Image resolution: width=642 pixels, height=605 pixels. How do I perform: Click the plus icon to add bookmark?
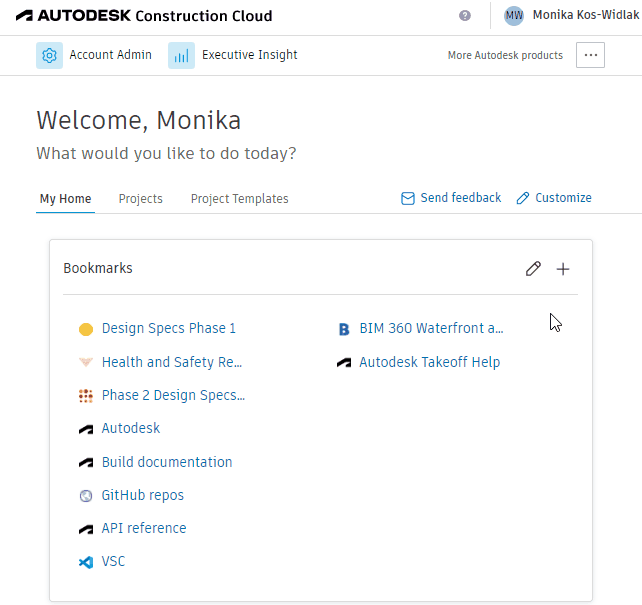click(x=563, y=269)
